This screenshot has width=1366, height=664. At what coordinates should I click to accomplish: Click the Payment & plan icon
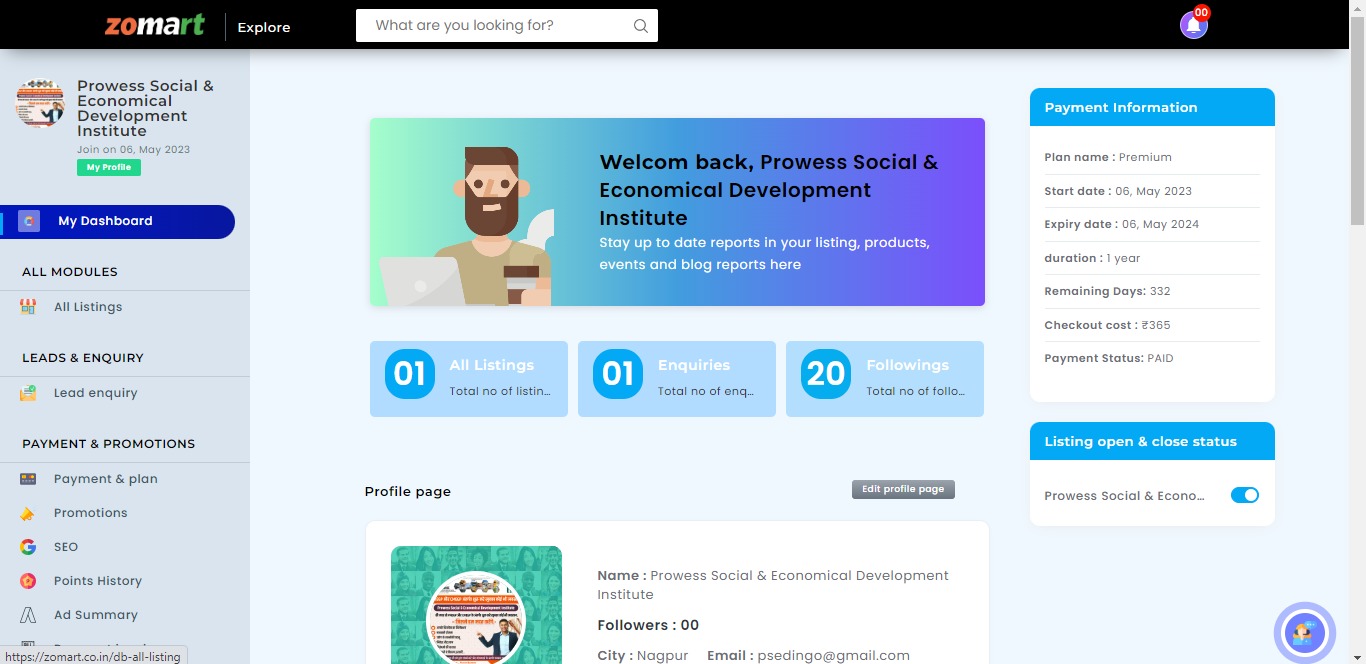(x=28, y=479)
